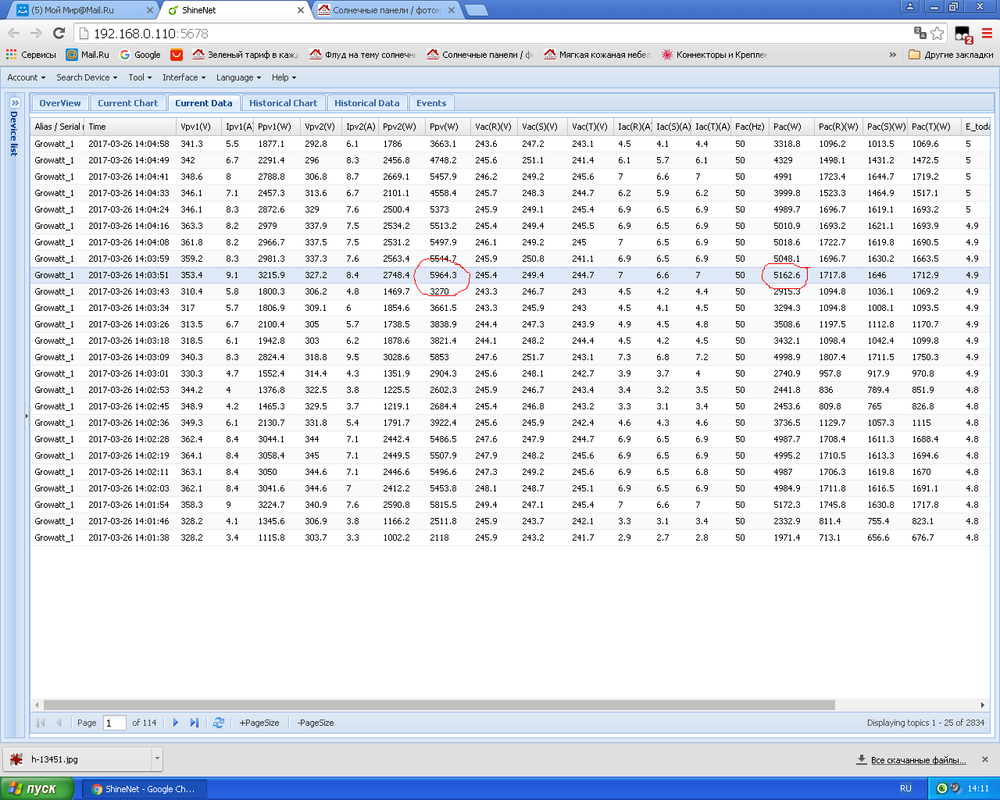Bookmark this page with the star icon
1000x800 pixels.
pos(937,33)
